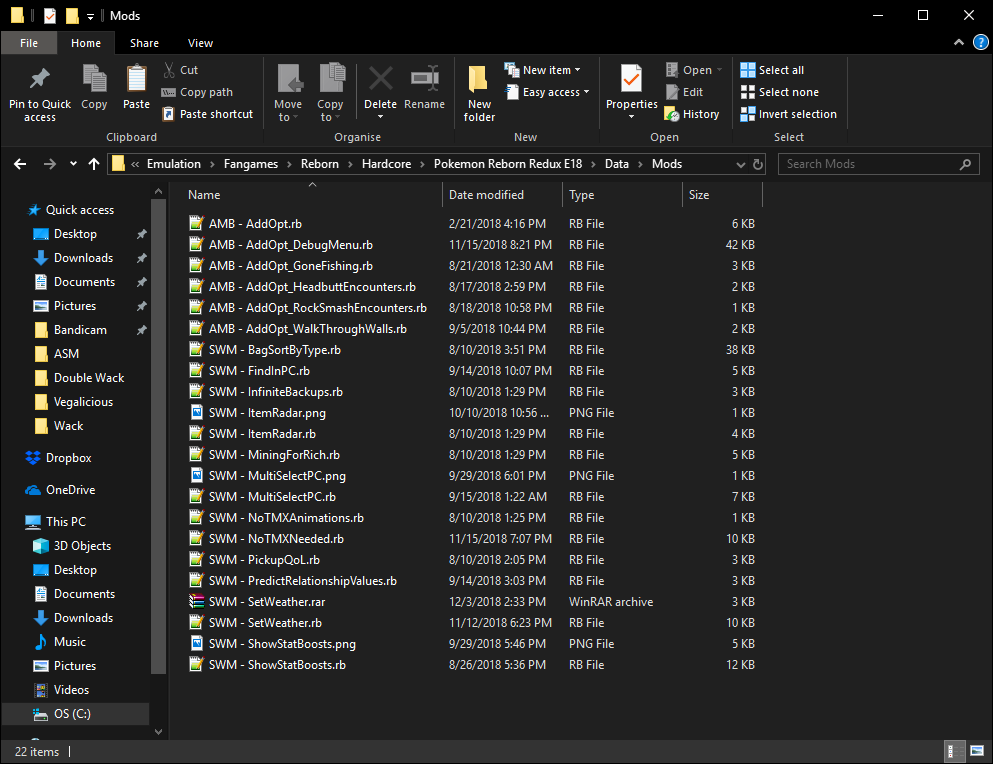Screen dimensions: 993x764
Task: Go forward with the right arrow
Action: pos(49,164)
